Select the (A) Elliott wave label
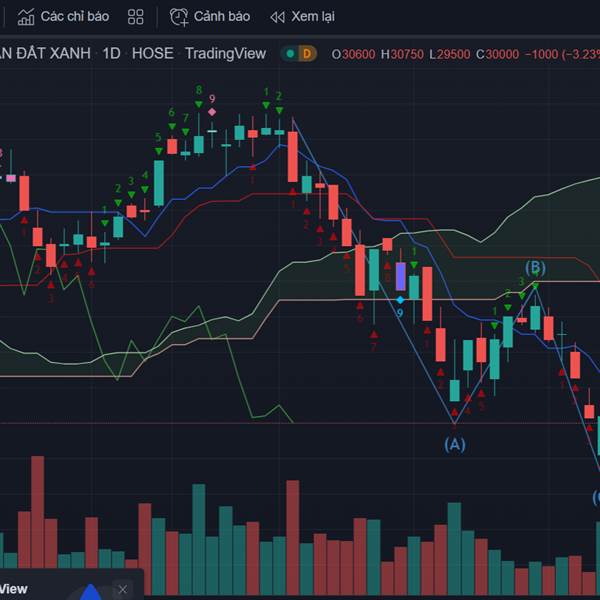Screen dimensions: 600x600 [x=455, y=445]
